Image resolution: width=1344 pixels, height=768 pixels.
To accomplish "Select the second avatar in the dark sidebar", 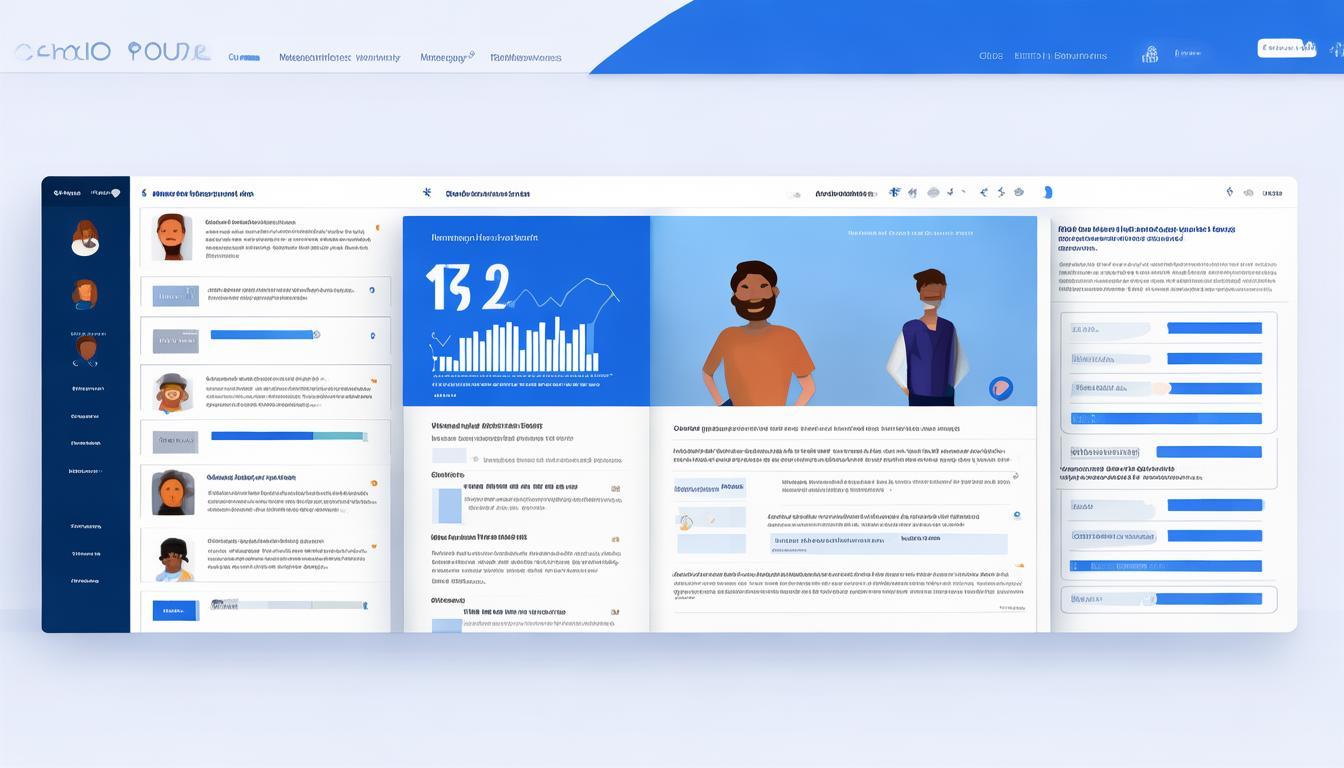I will [x=85, y=293].
